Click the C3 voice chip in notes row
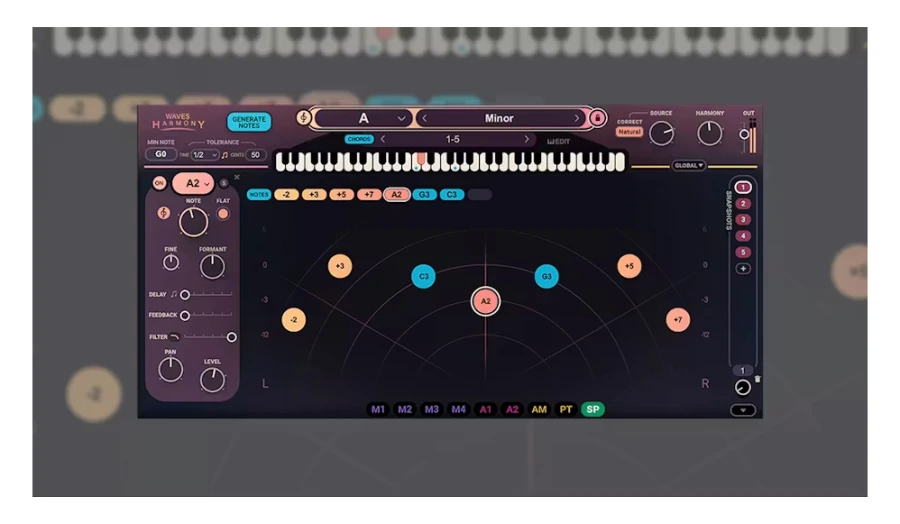This screenshot has width=900, height=524. pos(452,195)
